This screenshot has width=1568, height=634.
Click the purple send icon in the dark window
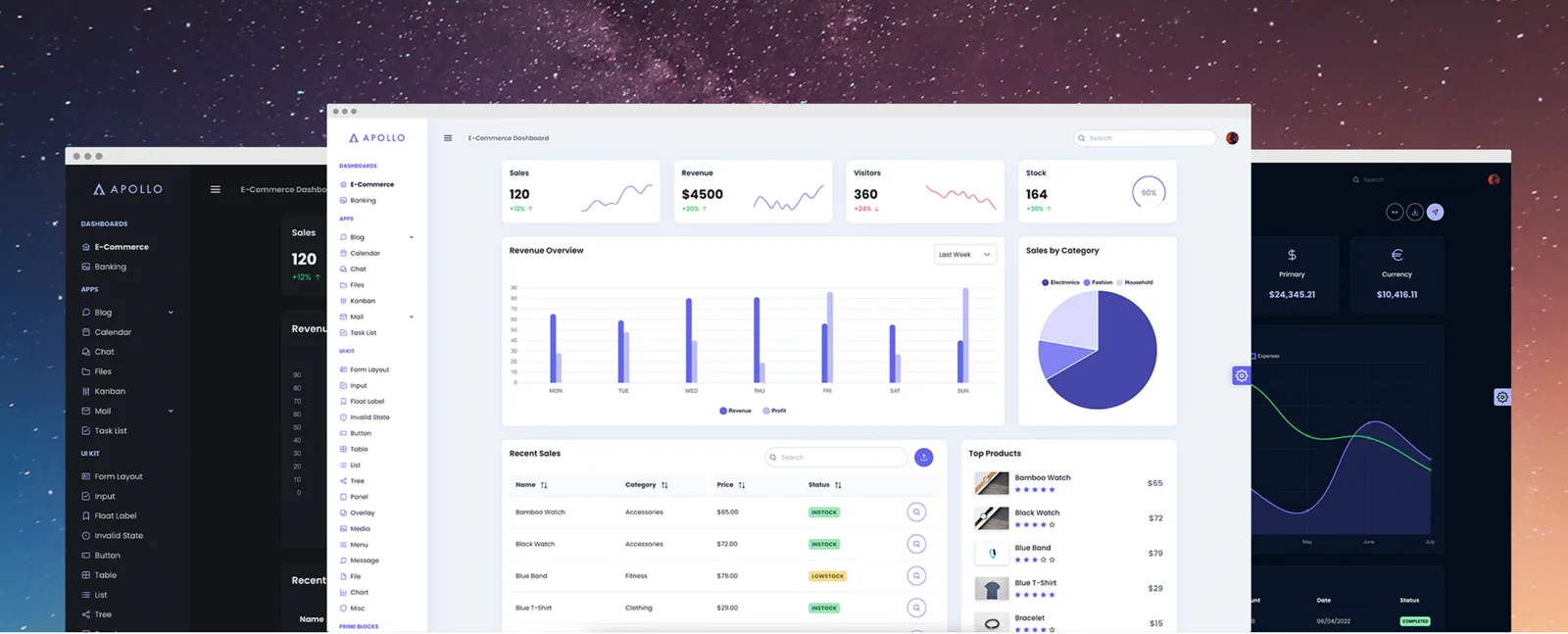pyautogui.click(x=1435, y=212)
